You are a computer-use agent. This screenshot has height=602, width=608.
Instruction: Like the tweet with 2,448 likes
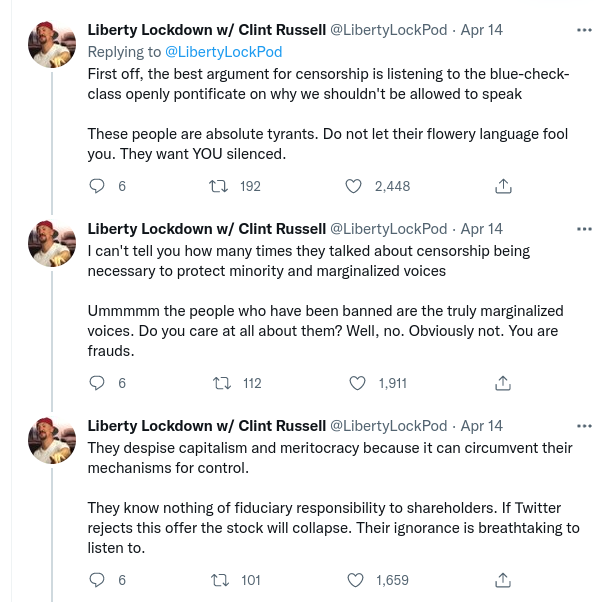(x=353, y=186)
